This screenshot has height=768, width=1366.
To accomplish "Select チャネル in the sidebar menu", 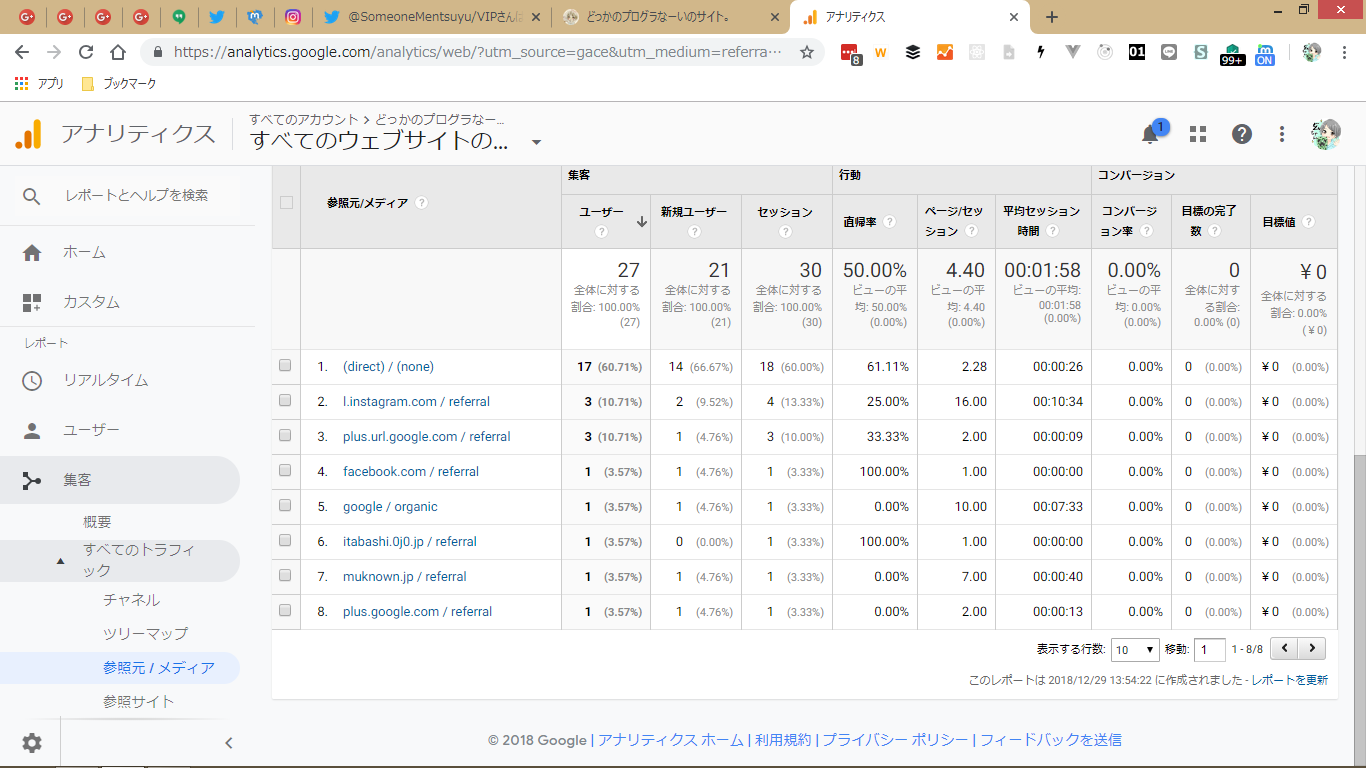I will pos(131,600).
